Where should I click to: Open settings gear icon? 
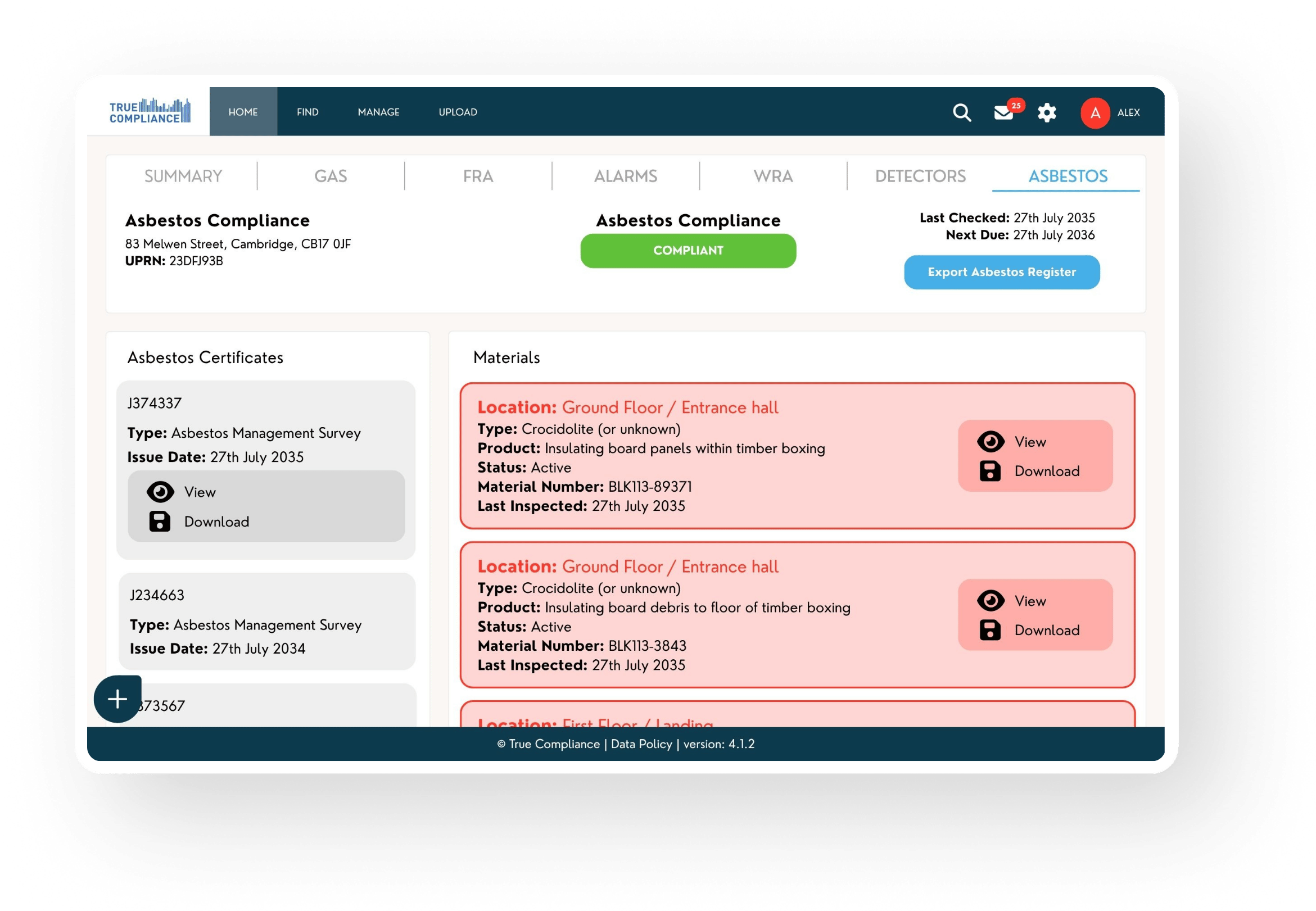coord(1047,112)
